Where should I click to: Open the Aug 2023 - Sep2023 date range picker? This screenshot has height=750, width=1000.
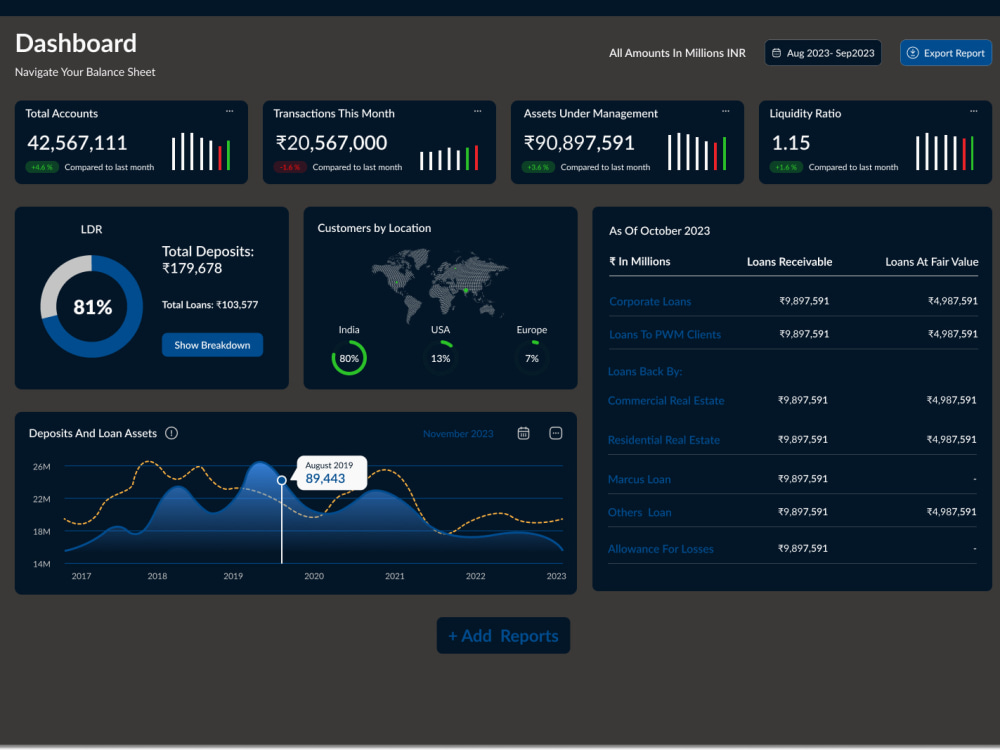coord(823,52)
